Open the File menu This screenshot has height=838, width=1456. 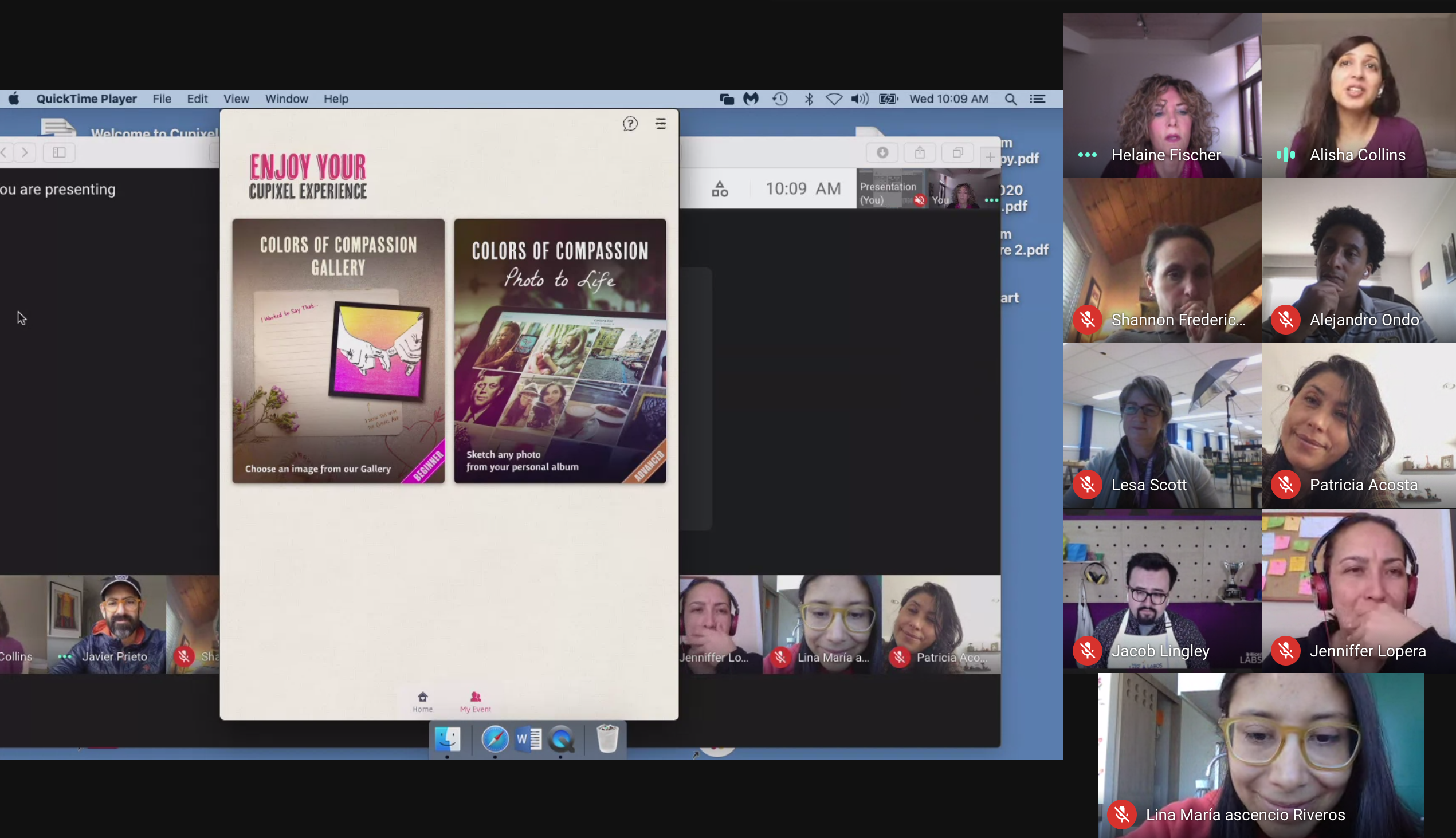162,99
